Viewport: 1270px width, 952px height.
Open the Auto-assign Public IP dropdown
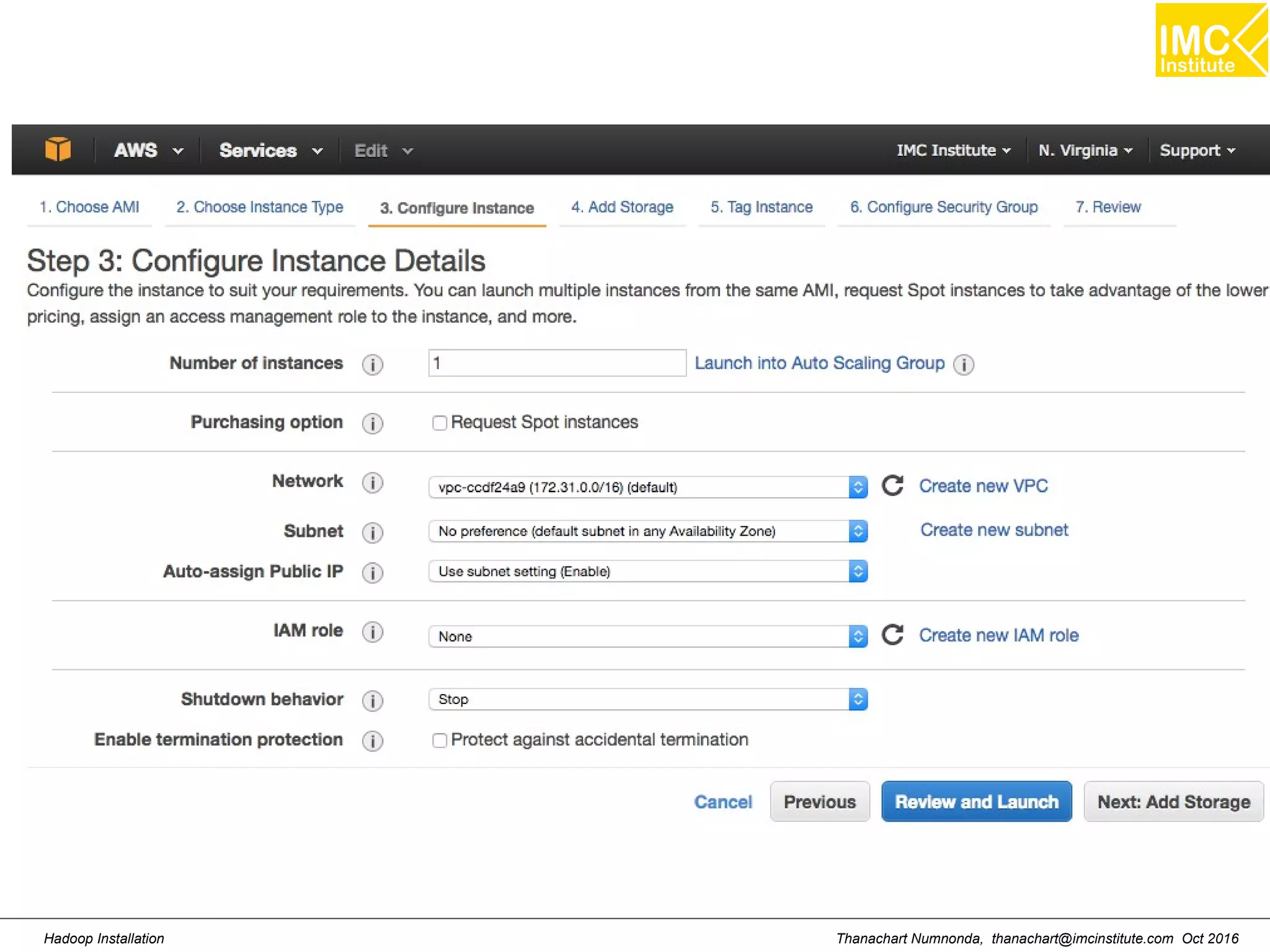(648, 571)
